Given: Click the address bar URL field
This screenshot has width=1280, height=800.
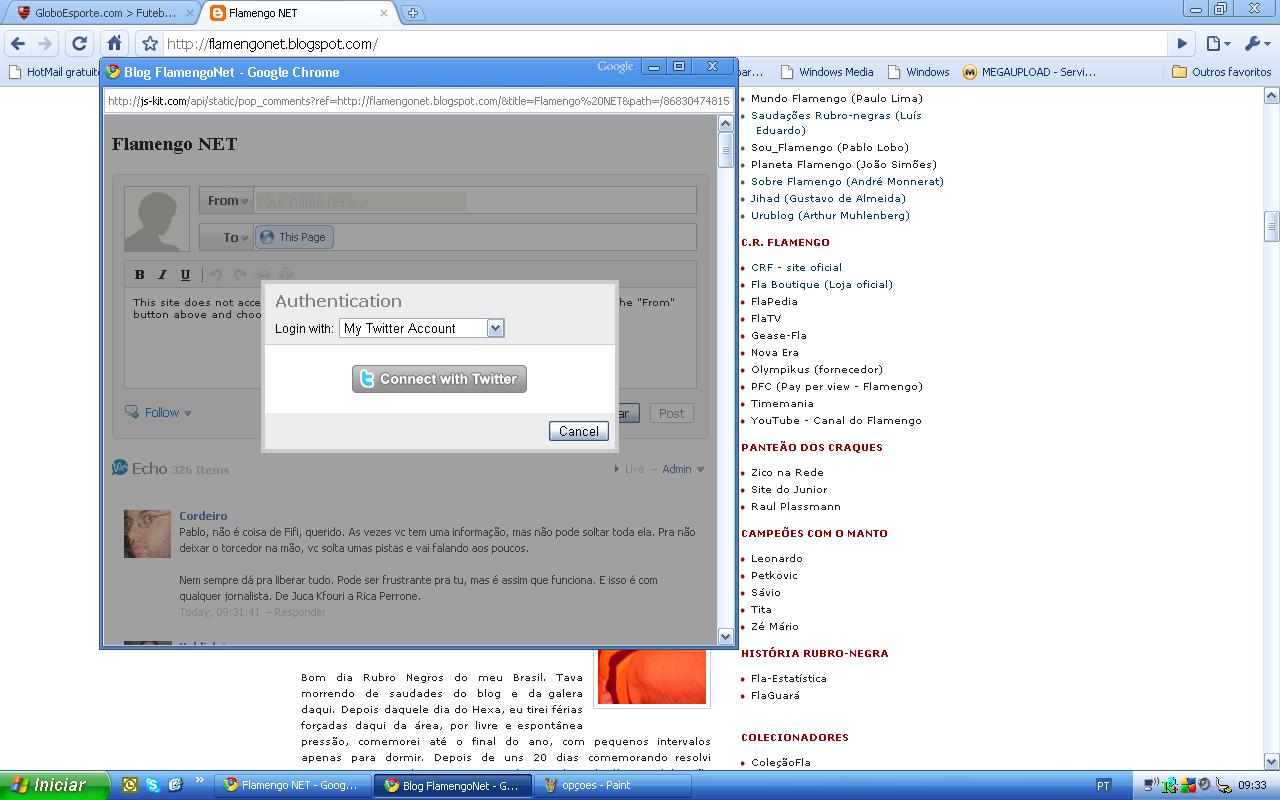Looking at the screenshot, I should coord(664,44).
